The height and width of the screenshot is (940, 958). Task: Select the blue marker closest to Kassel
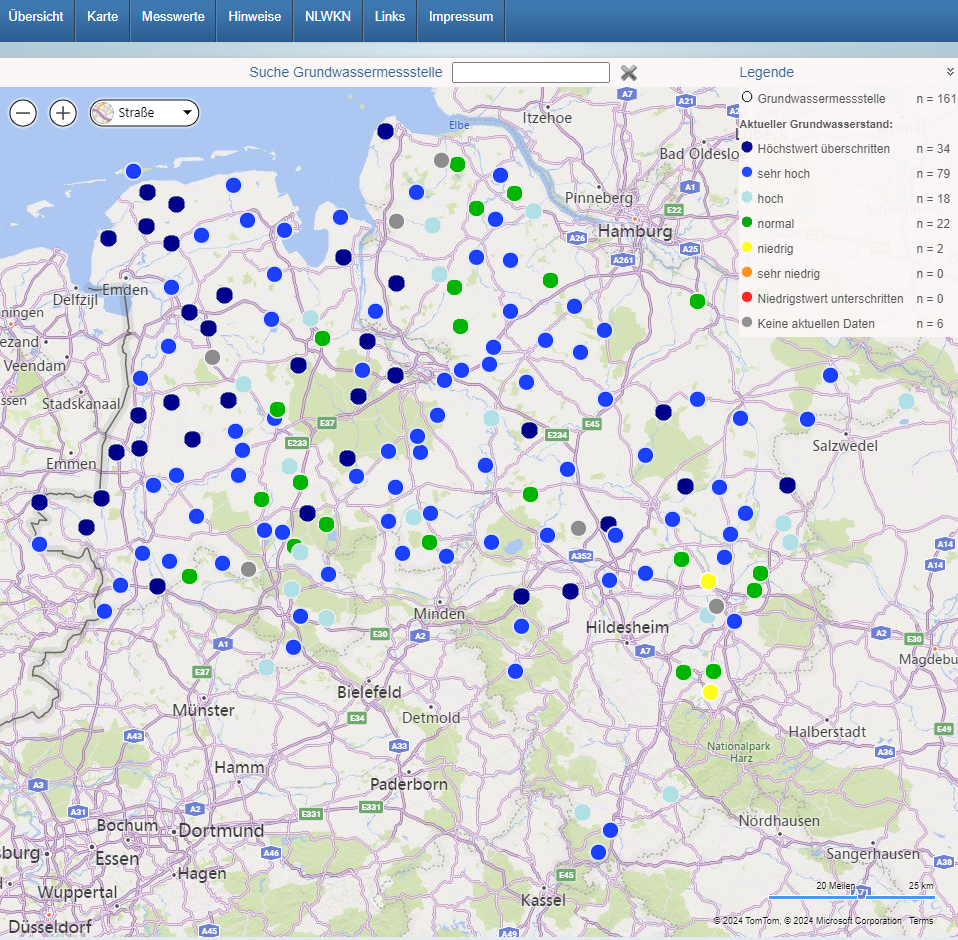pos(598,852)
